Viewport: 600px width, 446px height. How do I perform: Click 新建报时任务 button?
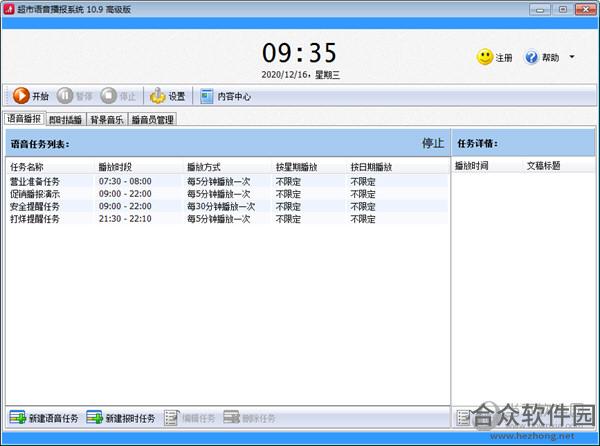pos(121,418)
